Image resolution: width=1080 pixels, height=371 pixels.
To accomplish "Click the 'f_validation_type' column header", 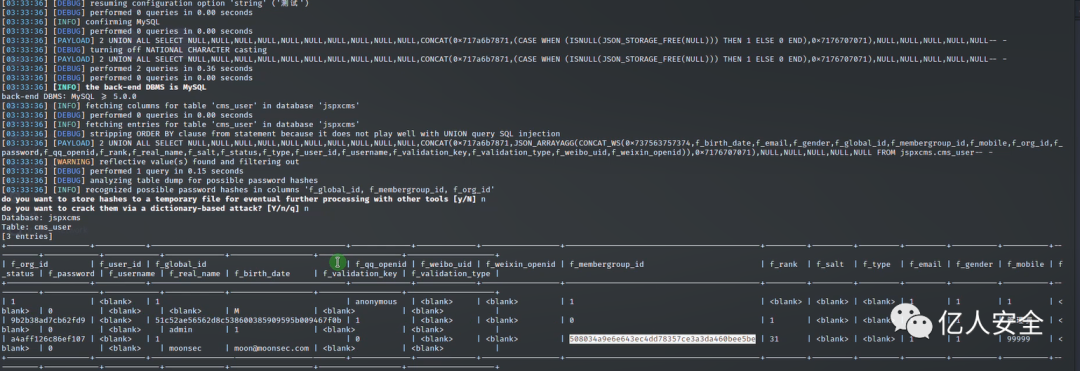I will pos(450,274).
